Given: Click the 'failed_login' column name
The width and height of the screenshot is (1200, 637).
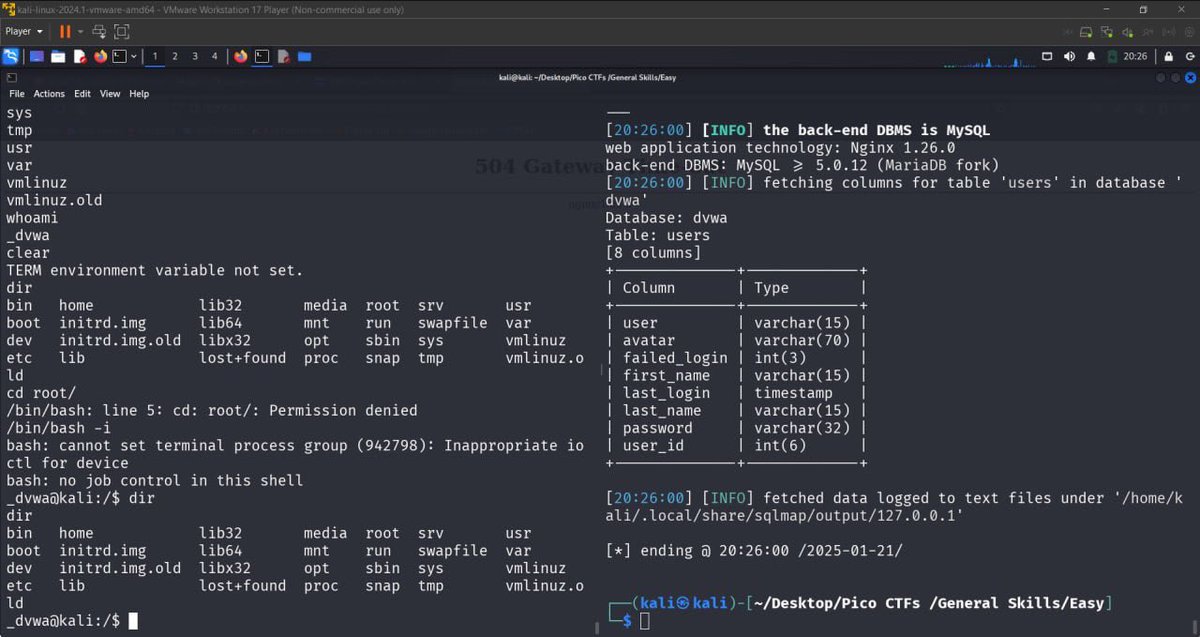Looking at the screenshot, I should click(x=675, y=358).
